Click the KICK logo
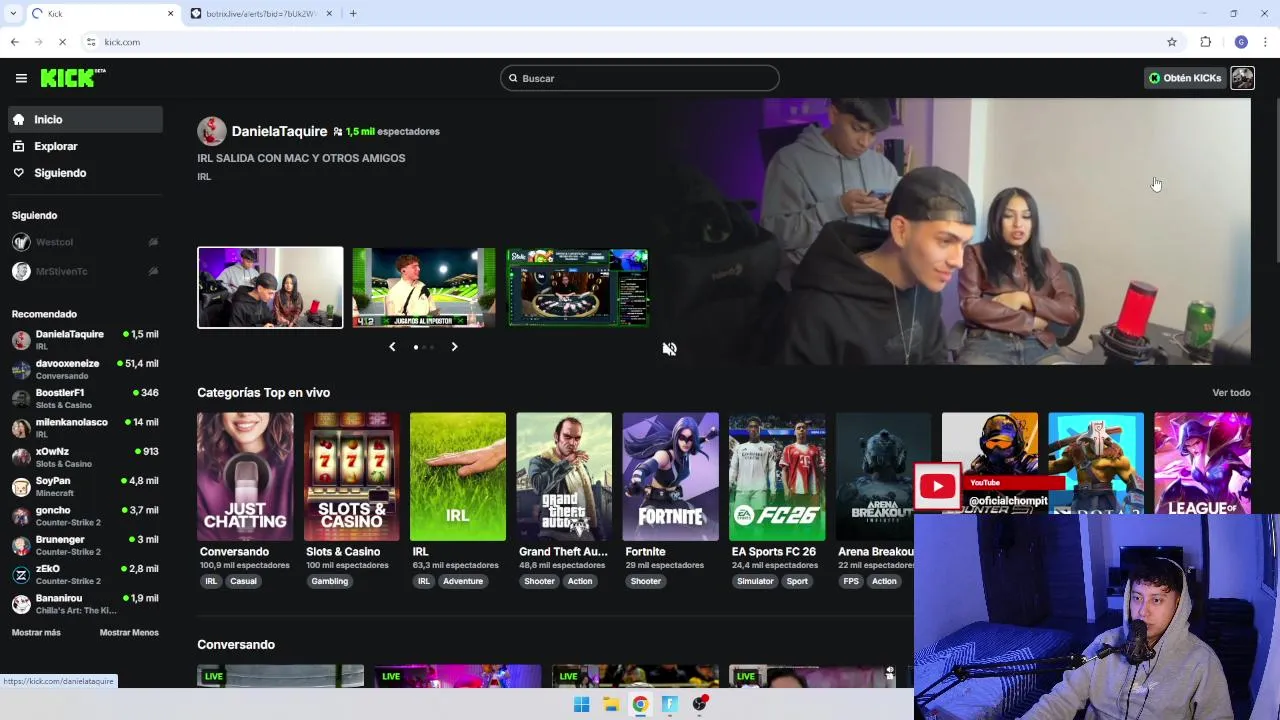Screen dimensions: 1280x720 click(73, 78)
